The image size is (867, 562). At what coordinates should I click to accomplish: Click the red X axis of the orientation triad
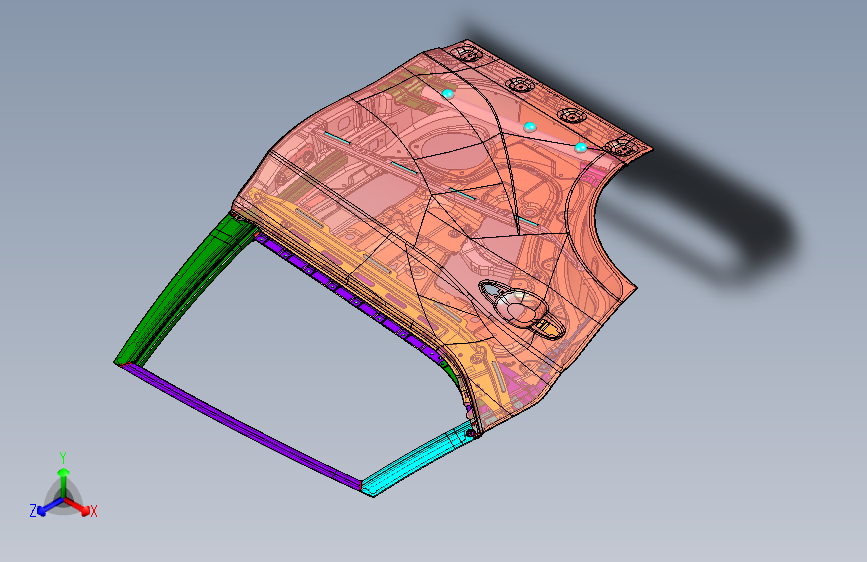click(x=79, y=506)
